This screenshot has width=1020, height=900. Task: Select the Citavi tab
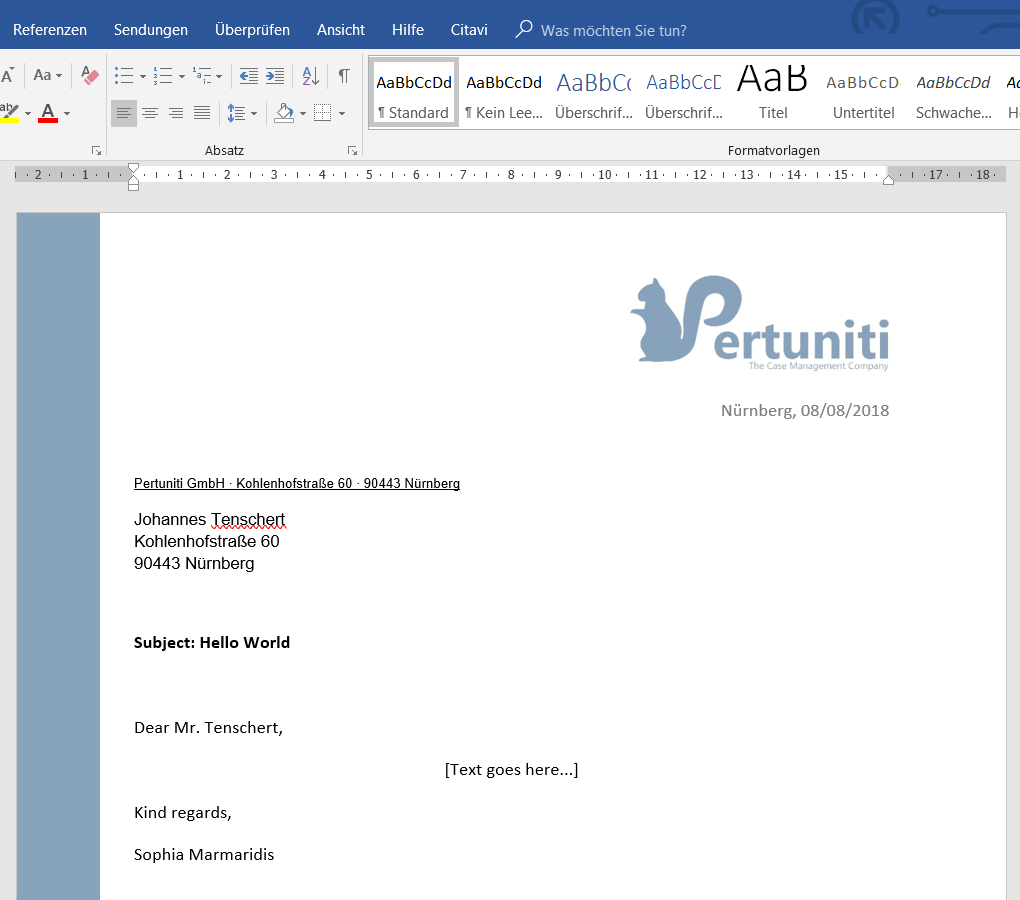click(x=469, y=30)
